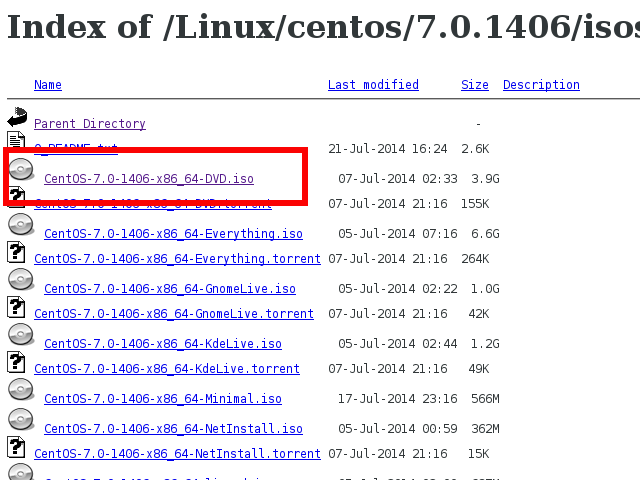The image size is (640, 480).
Task: Sort the directory by the Size header
Action: point(474,85)
